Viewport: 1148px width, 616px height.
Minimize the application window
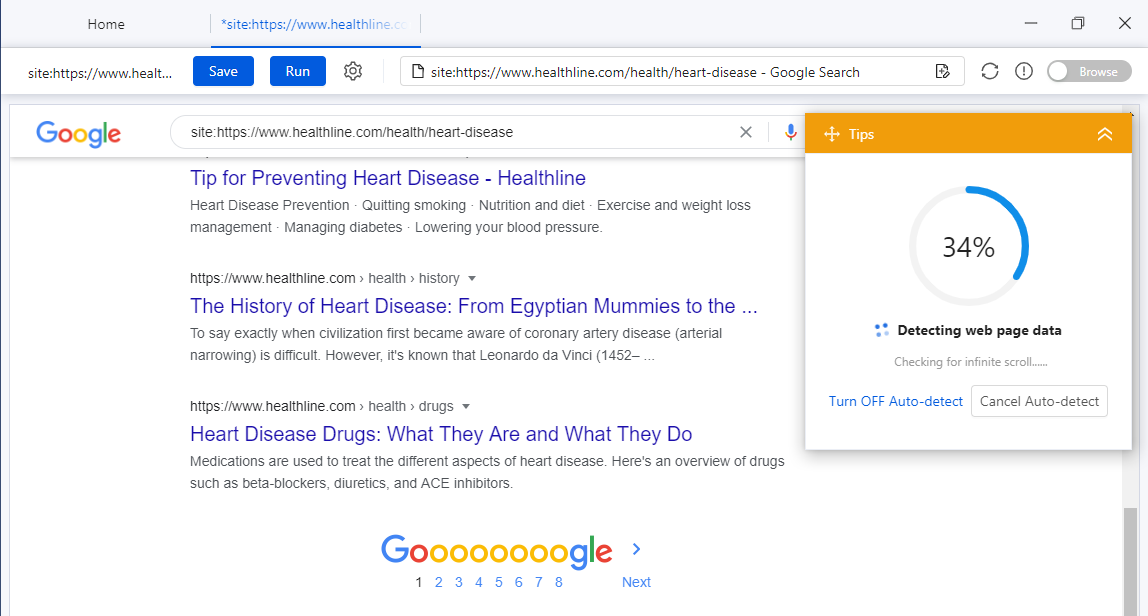[1031, 23]
